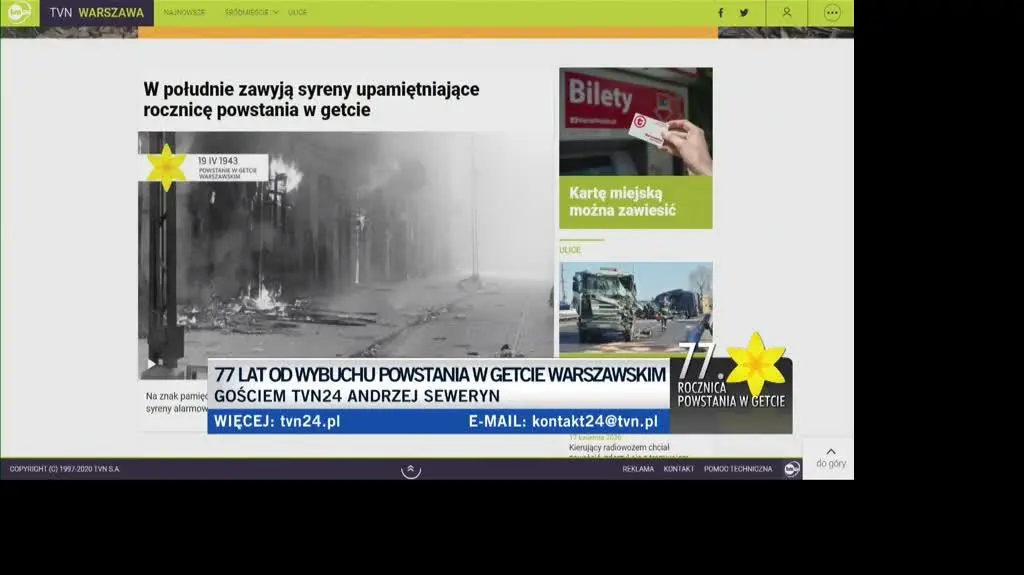Open the TVN Warszawa home link

pyautogui.click(x=97, y=13)
